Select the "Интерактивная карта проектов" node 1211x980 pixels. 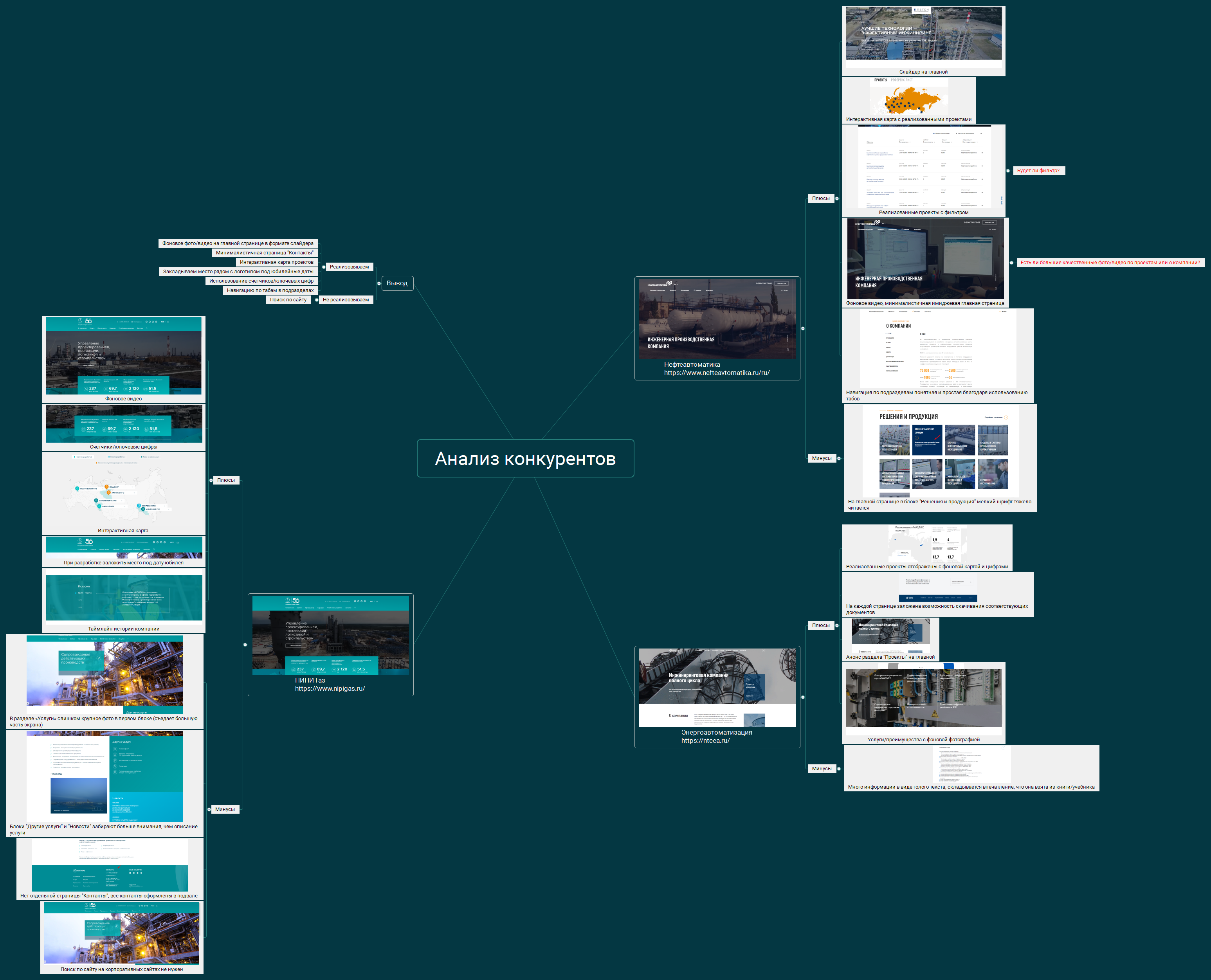[x=276, y=263]
